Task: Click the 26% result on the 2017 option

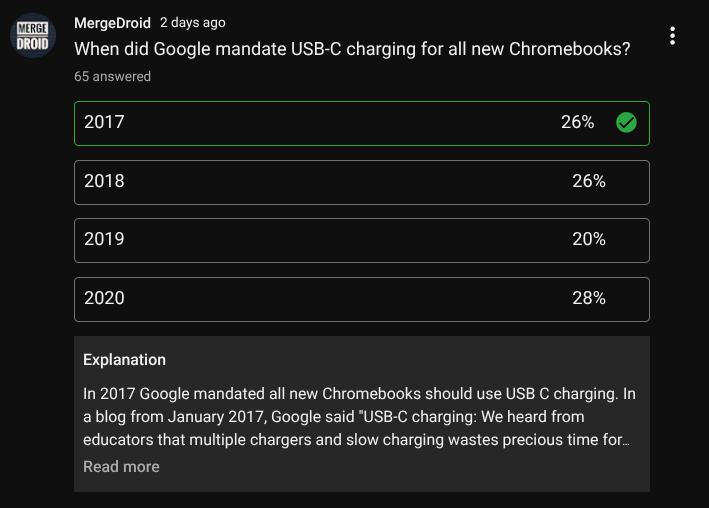Action: point(577,123)
